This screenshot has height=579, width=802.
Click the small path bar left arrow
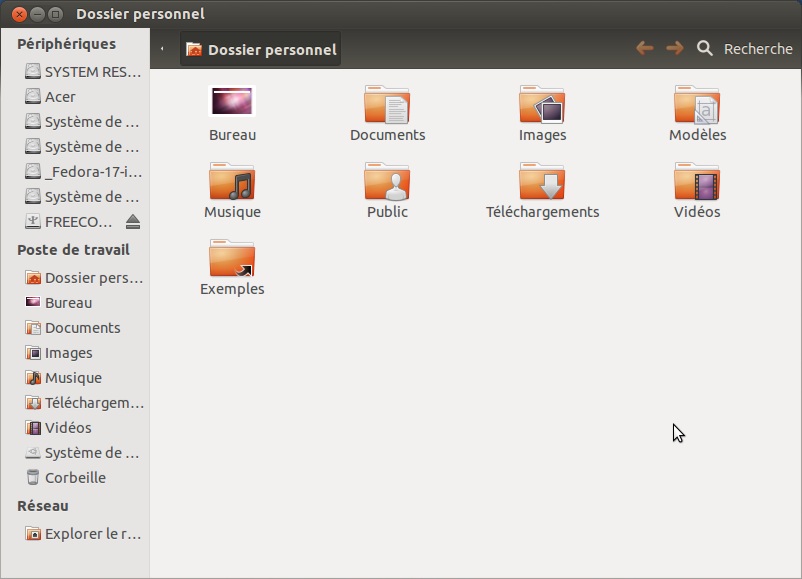coord(162,49)
